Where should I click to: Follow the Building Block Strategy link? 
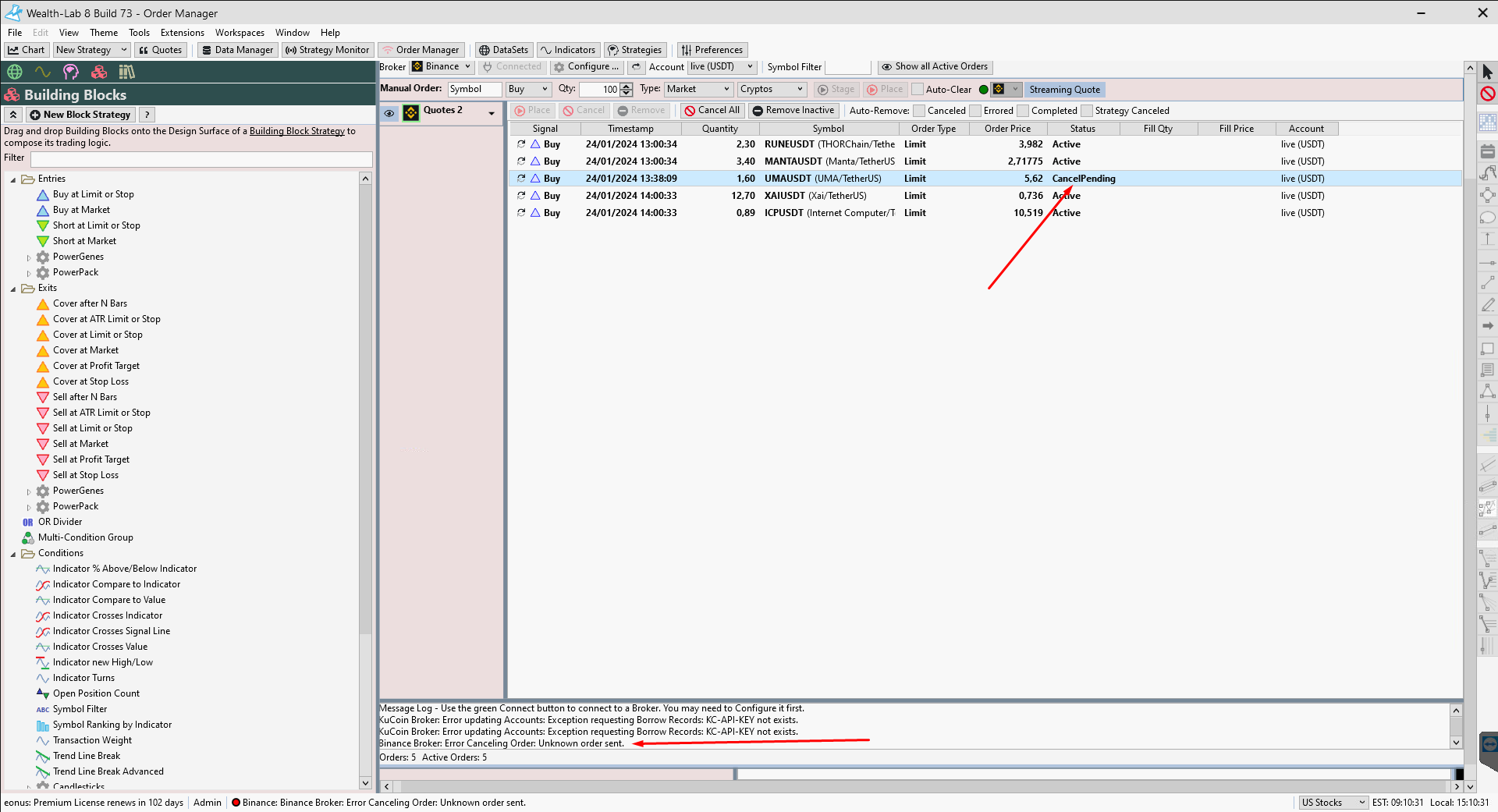297,131
